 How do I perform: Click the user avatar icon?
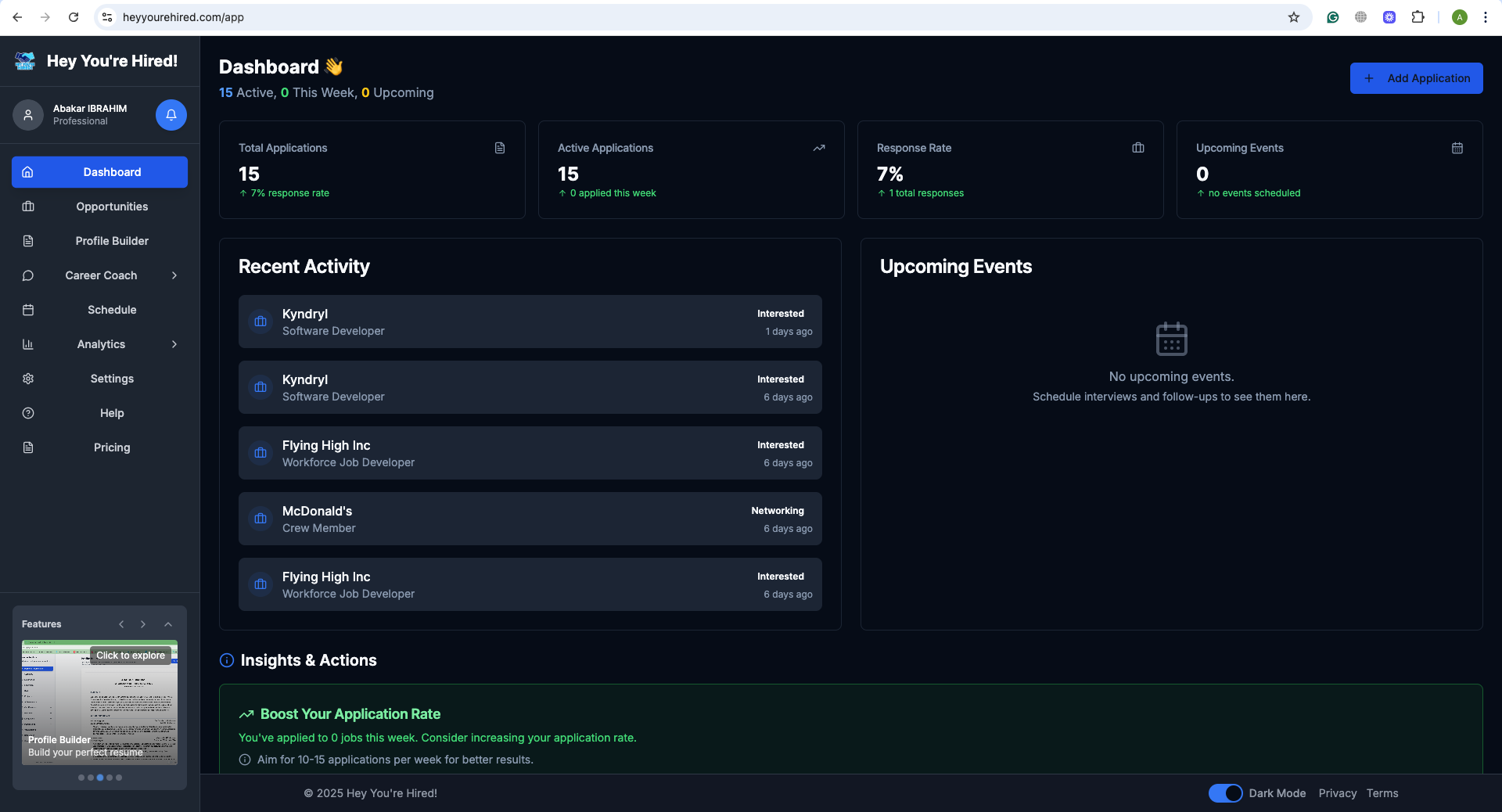tap(28, 115)
